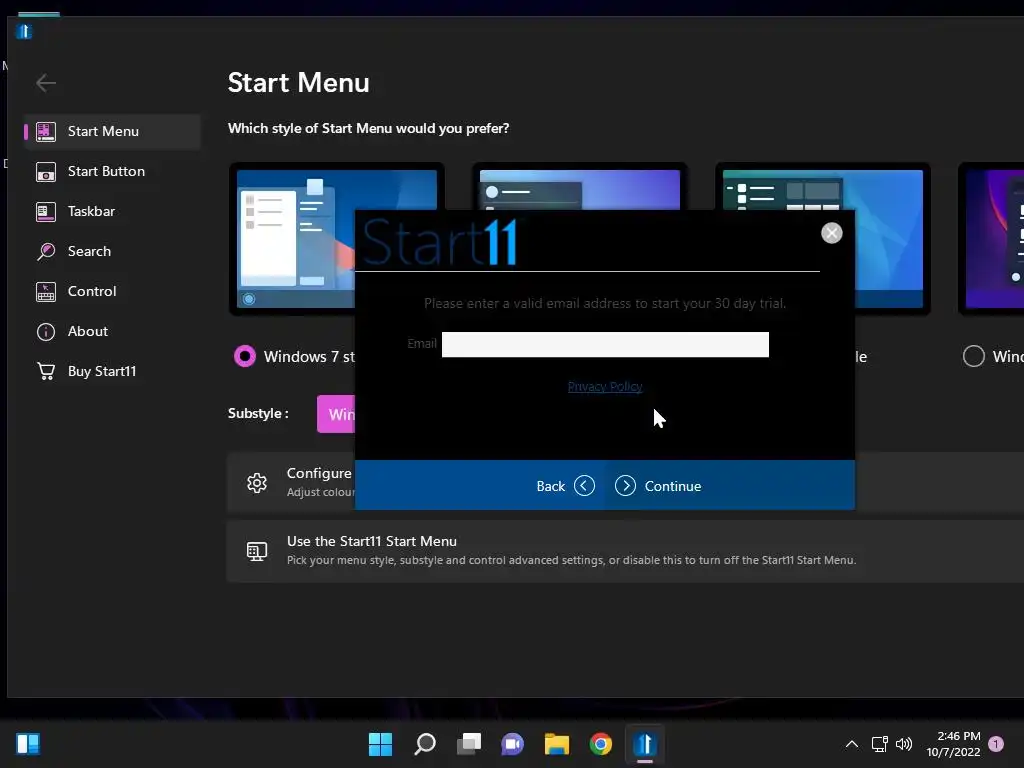1024x768 pixels.
Task: Click the Start11 app icon in title bar
Action: coord(24,31)
